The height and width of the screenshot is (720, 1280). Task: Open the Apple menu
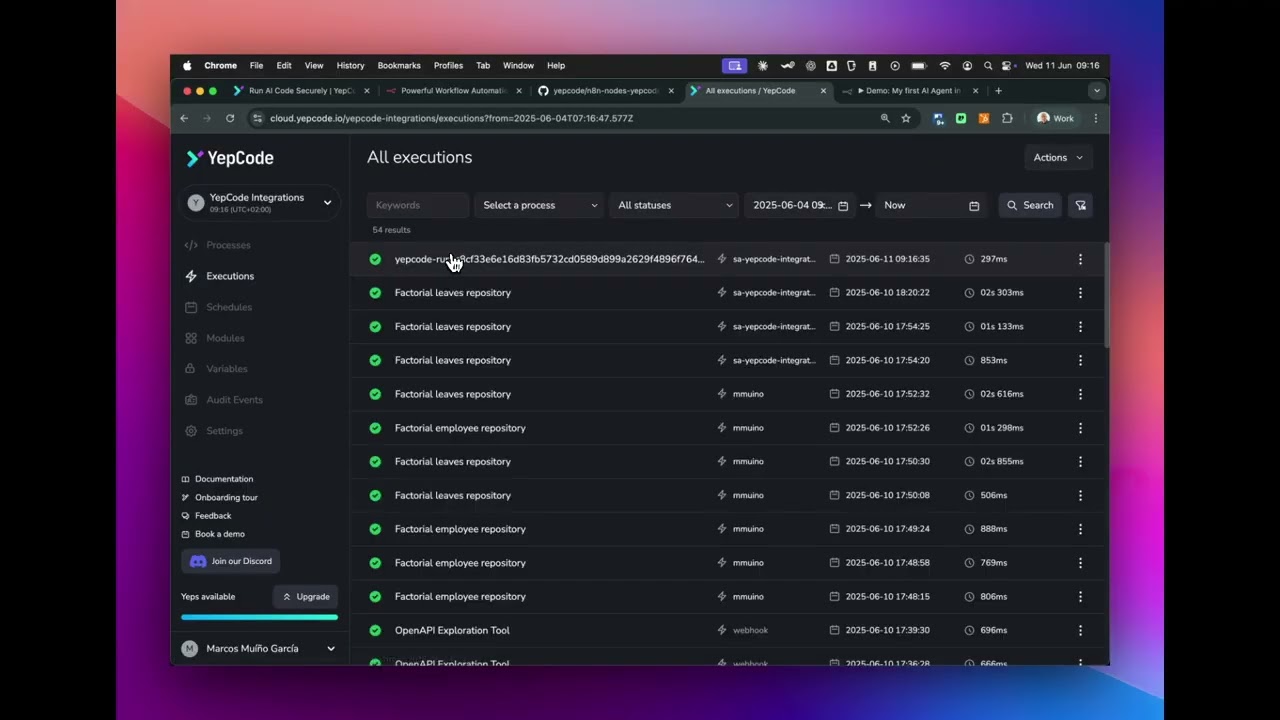coord(187,66)
